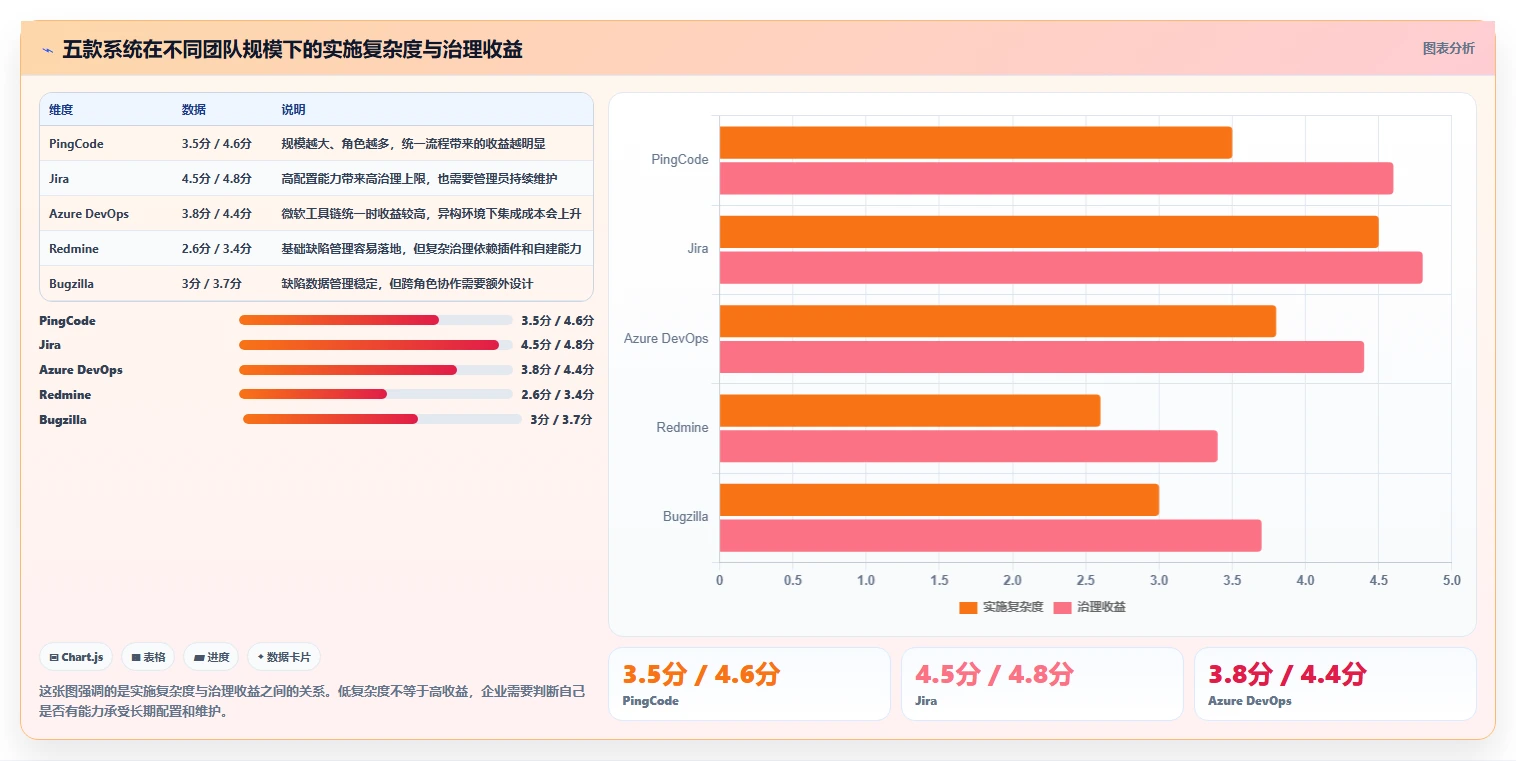Click PingCode orange 实施复杂度 chart bar

[x=976, y=143]
